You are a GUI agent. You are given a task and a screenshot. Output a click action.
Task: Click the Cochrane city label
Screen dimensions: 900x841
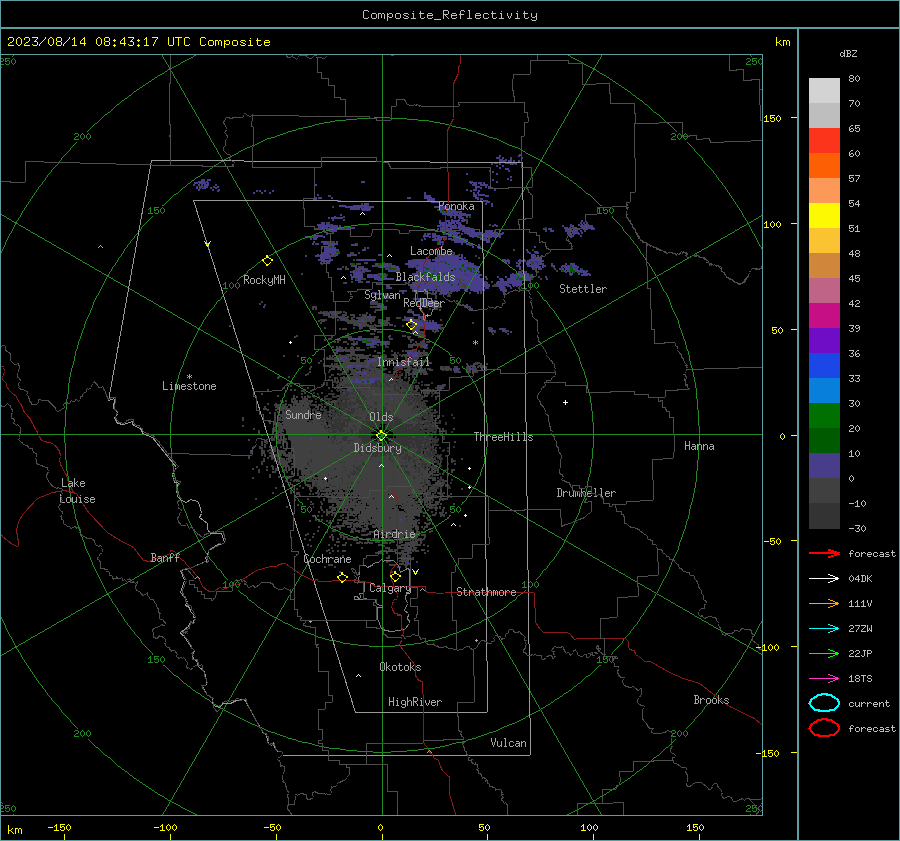pyautogui.click(x=327, y=559)
